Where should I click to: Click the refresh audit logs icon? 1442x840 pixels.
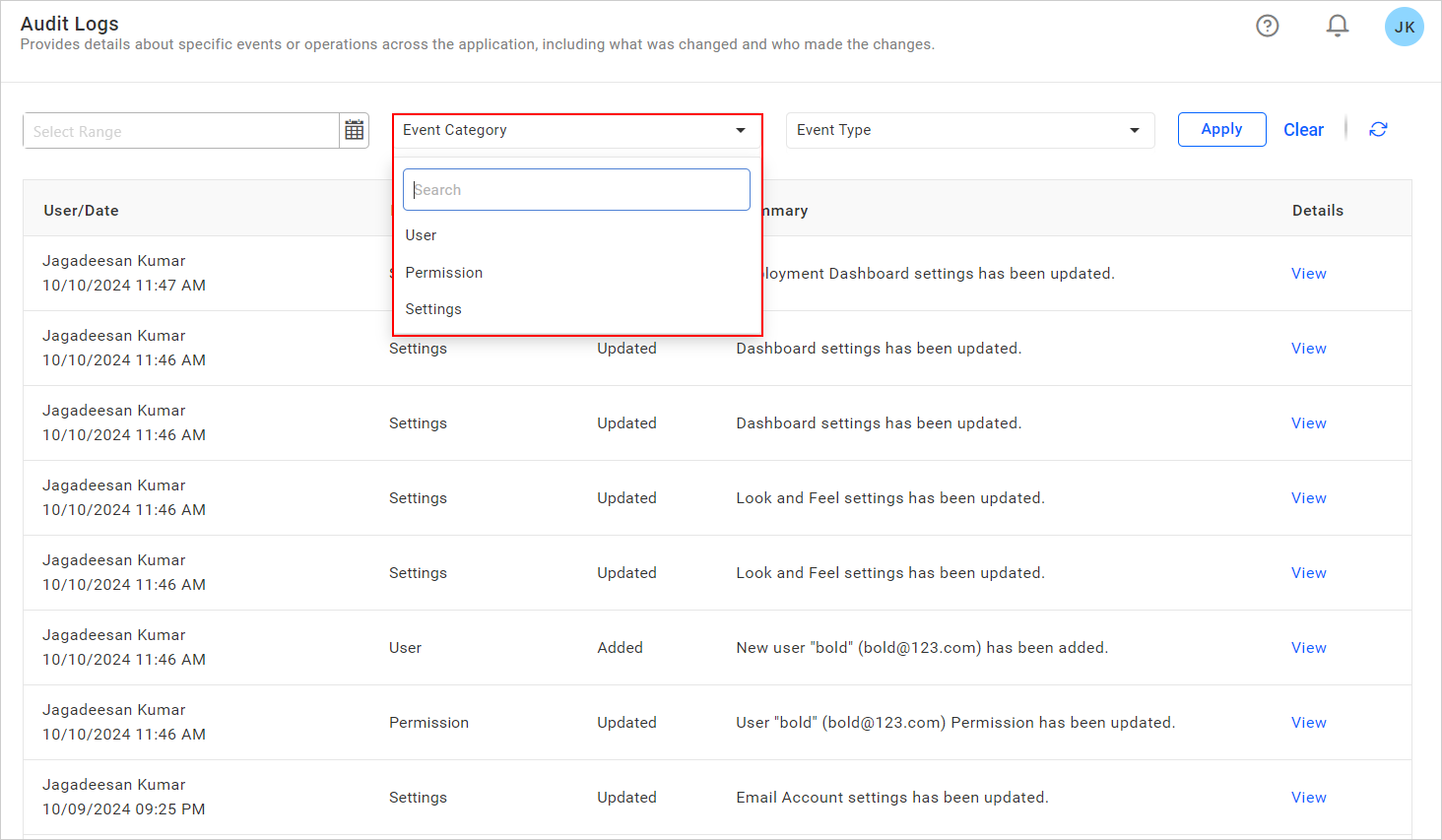coord(1378,130)
